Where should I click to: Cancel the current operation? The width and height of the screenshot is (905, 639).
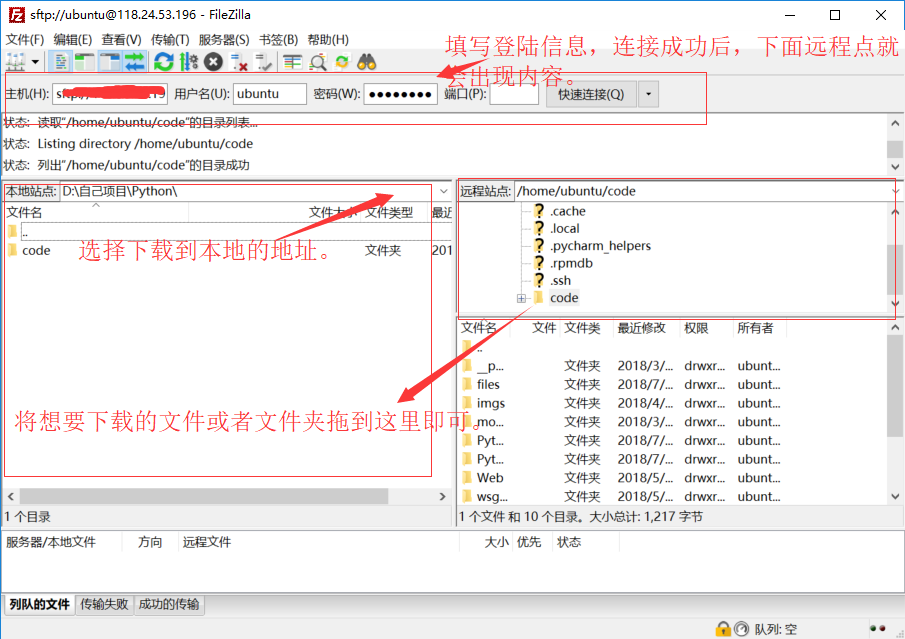(x=212, y=61)
